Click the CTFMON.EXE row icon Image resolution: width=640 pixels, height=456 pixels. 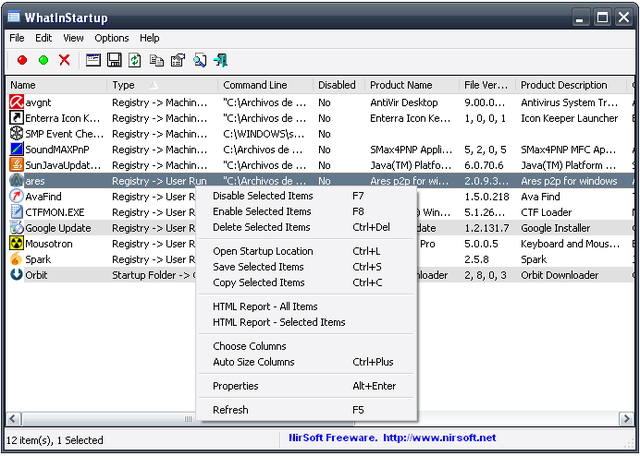(16, 212)
